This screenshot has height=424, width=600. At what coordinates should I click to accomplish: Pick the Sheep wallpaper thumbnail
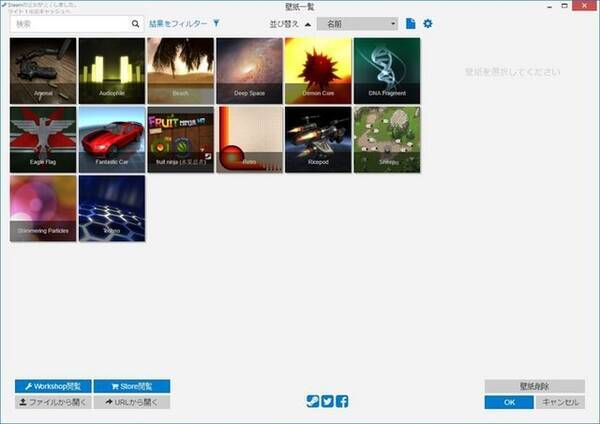point(387,140)
